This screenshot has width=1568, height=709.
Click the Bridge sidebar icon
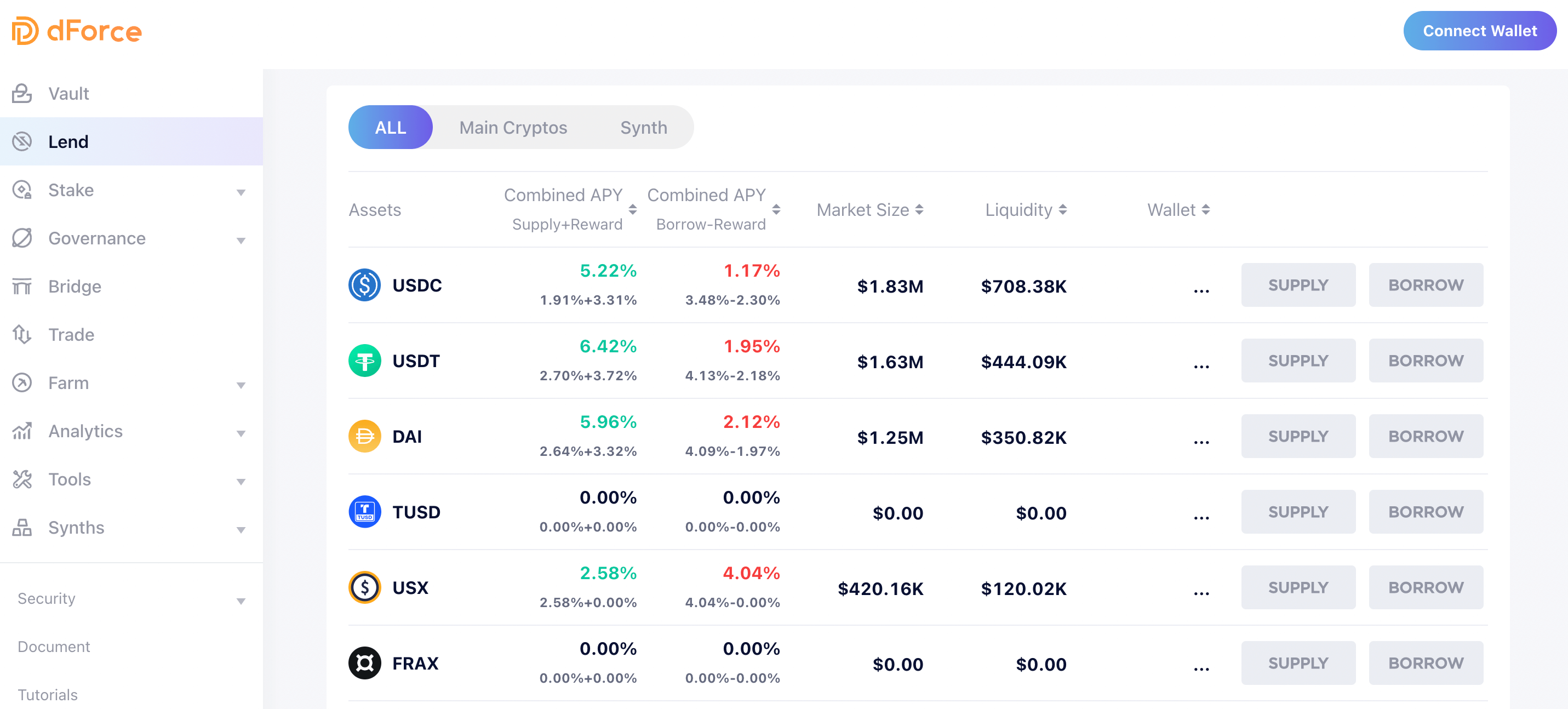click(x=22, y=286)
